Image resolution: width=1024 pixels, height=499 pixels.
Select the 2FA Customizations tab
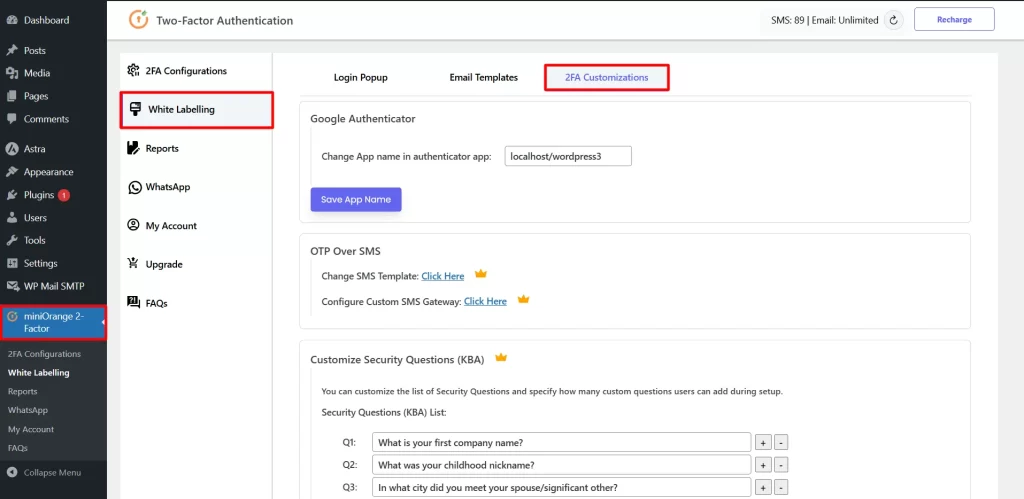607,78
